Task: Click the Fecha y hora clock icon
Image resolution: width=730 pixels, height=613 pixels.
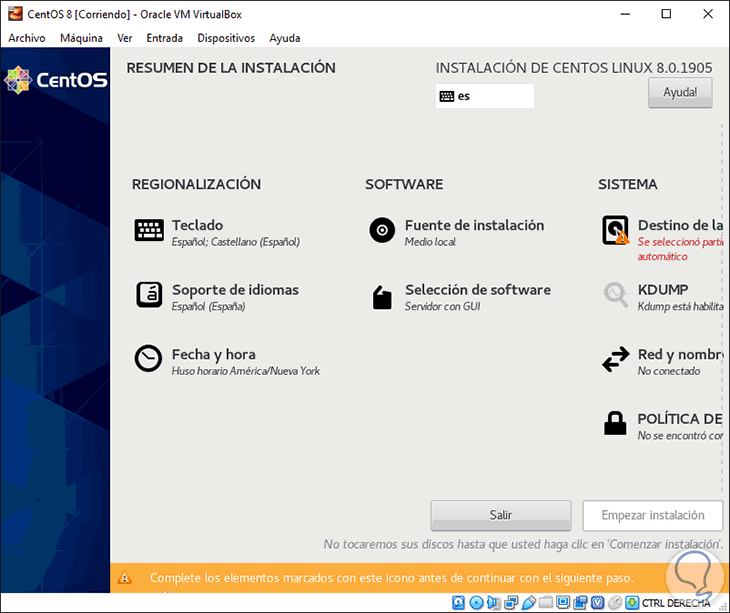Action: click(x=148, y=358)
